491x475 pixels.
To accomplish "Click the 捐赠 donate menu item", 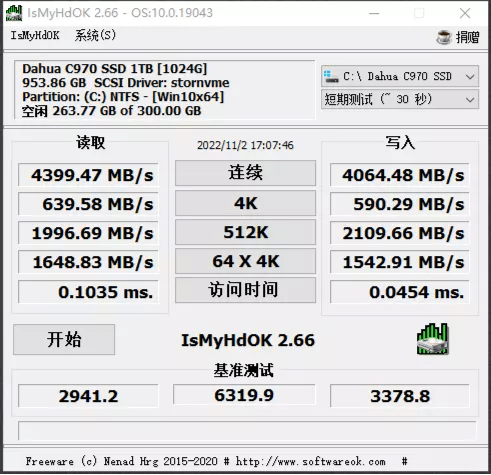I will pyautogui.click(x=468, y=37).
